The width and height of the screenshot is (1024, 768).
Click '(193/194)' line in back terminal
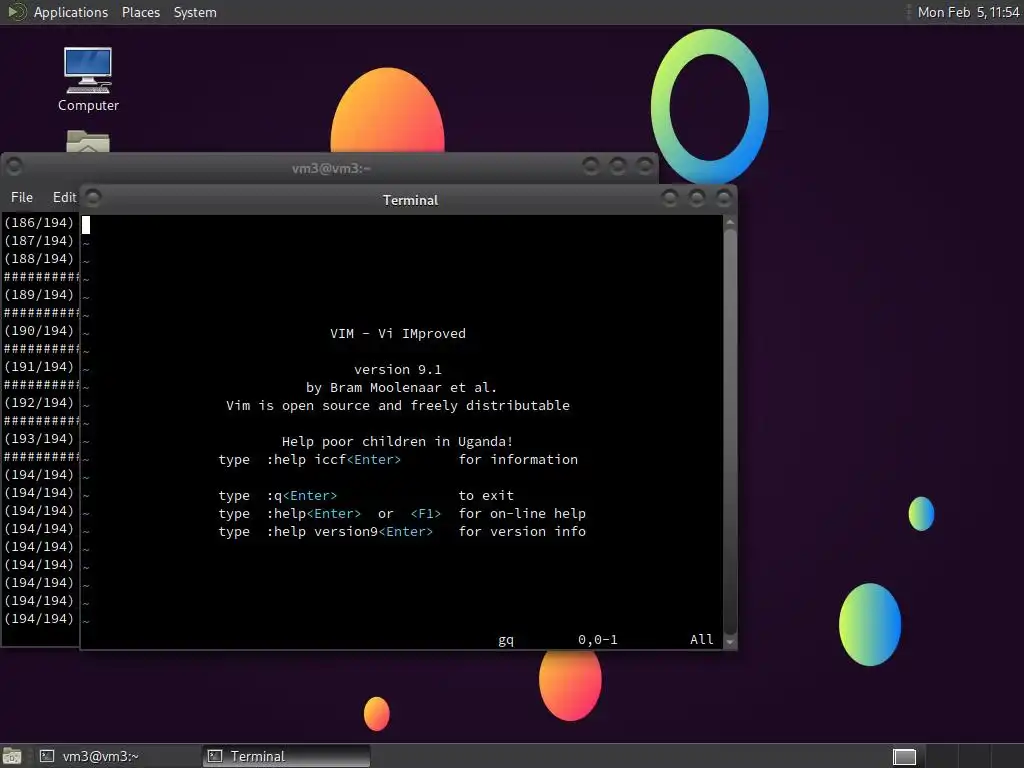[x=39, y=439]
